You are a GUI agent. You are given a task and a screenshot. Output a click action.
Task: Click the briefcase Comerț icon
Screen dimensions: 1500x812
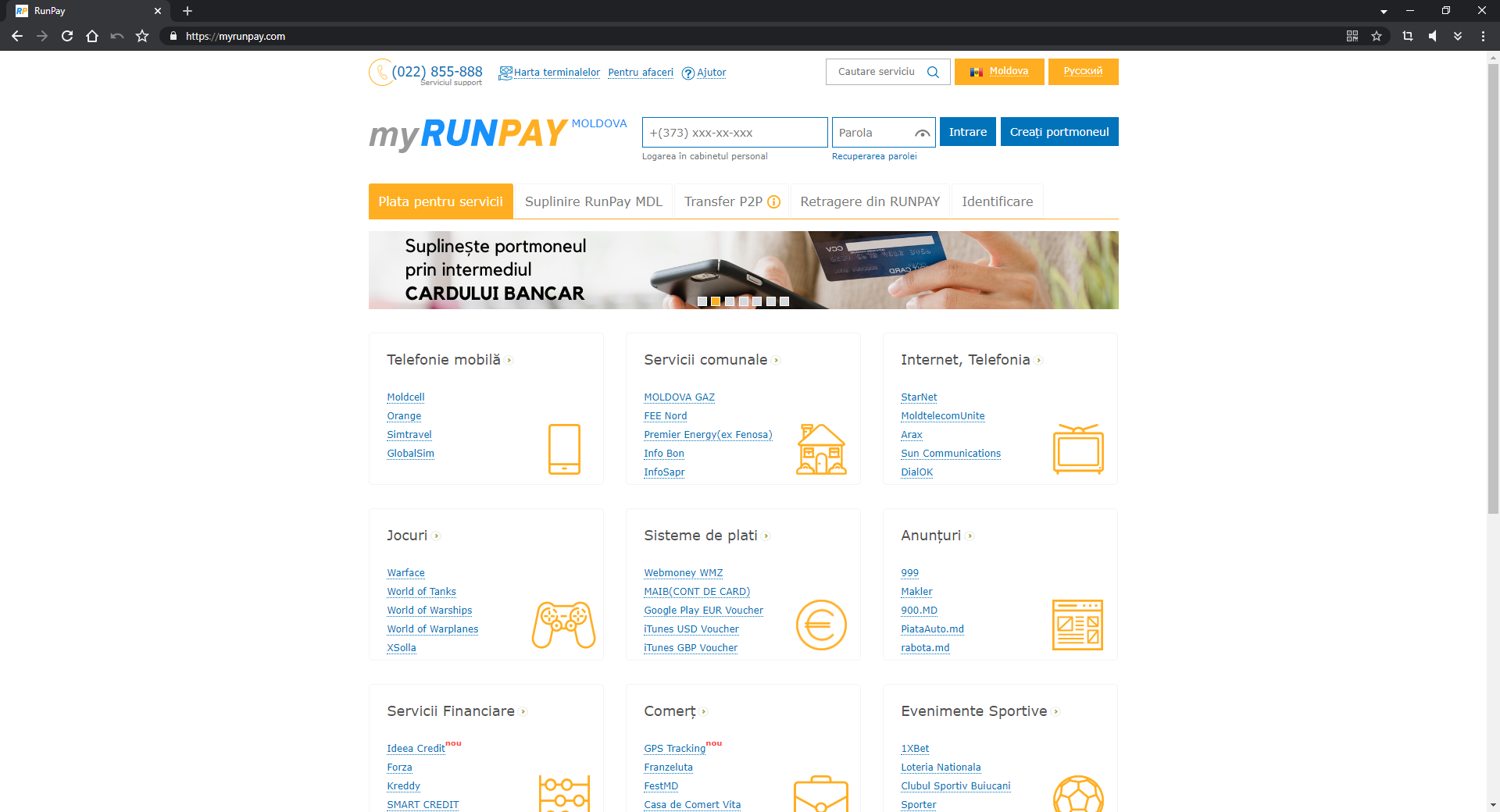[821, 793]
